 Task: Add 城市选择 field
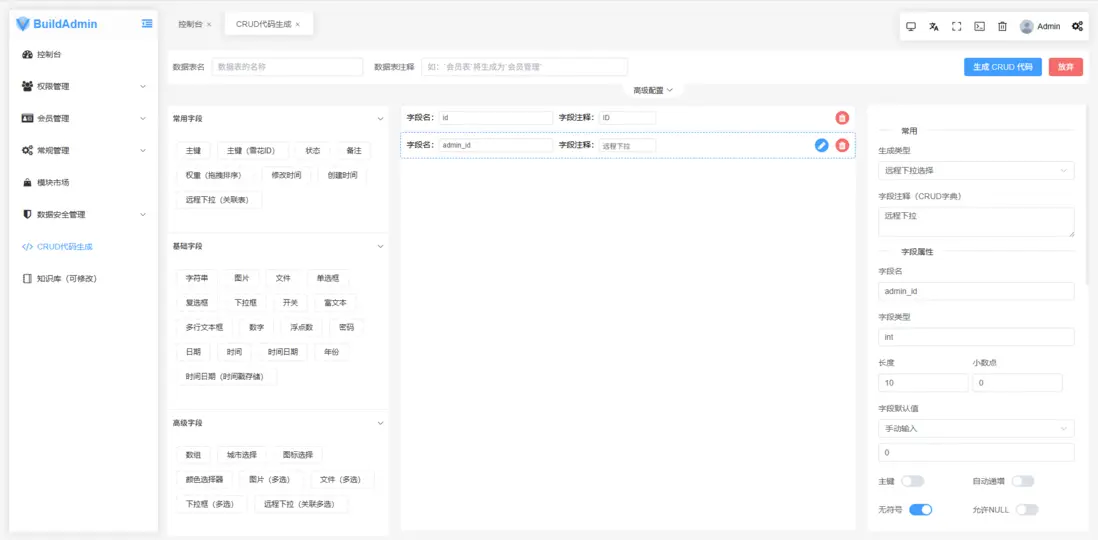point(242,455)
